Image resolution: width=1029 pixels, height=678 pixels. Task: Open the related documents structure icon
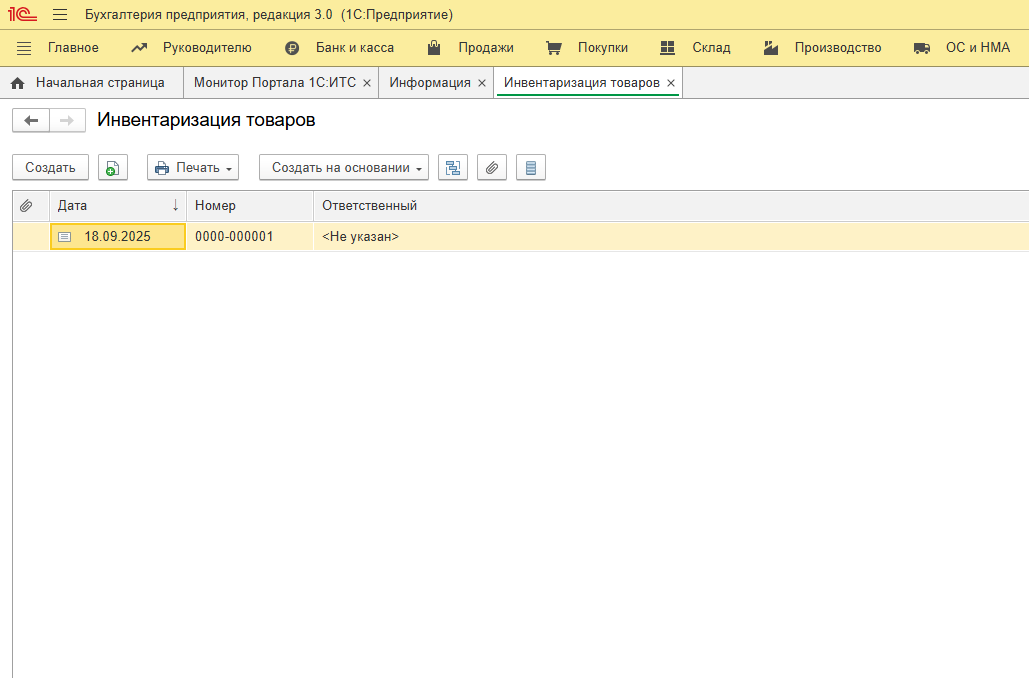click(453, 168)
